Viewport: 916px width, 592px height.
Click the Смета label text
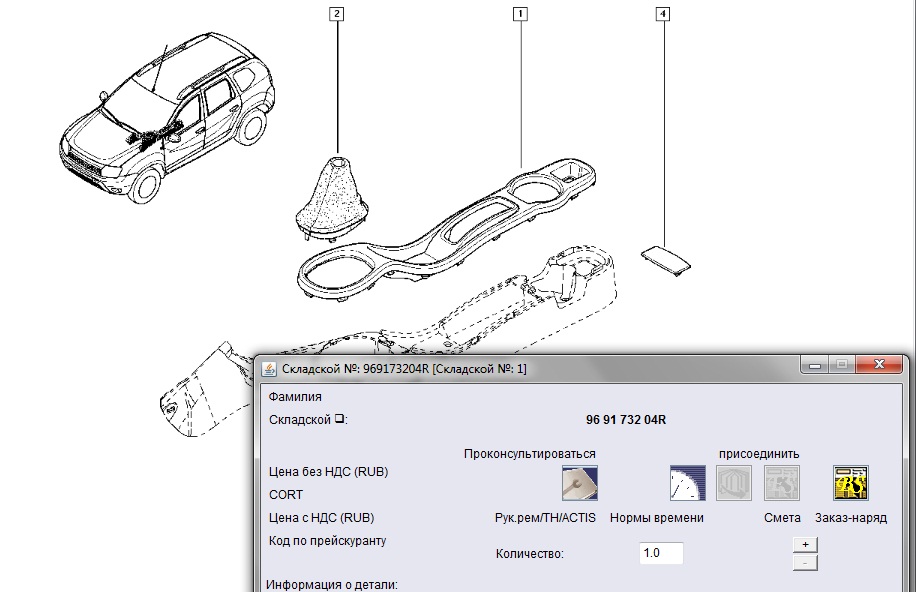click(x=782, y=518)
